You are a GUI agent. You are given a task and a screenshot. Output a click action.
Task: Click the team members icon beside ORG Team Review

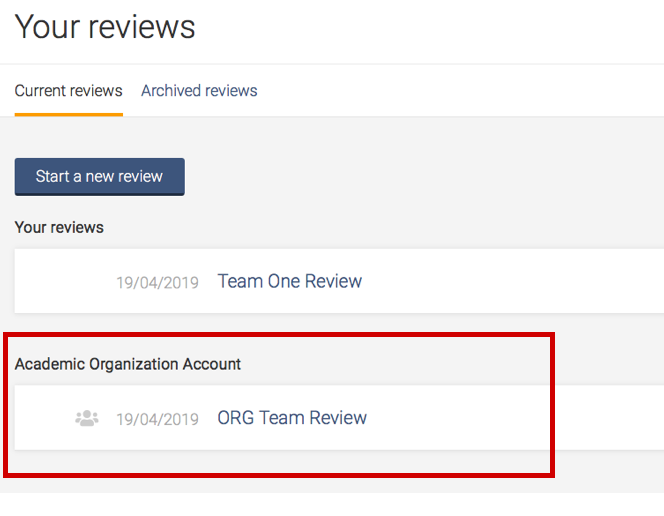point(87,418)
